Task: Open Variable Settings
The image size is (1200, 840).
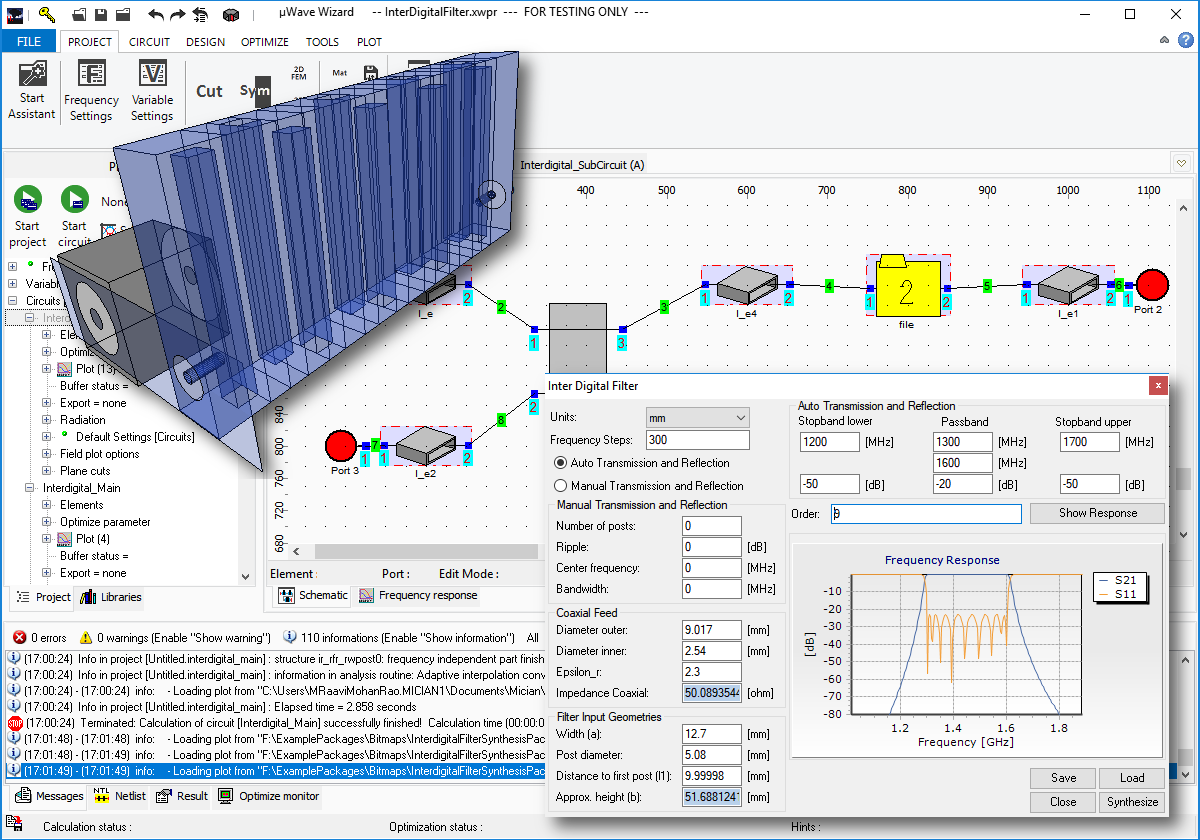Action: [152, 92]
